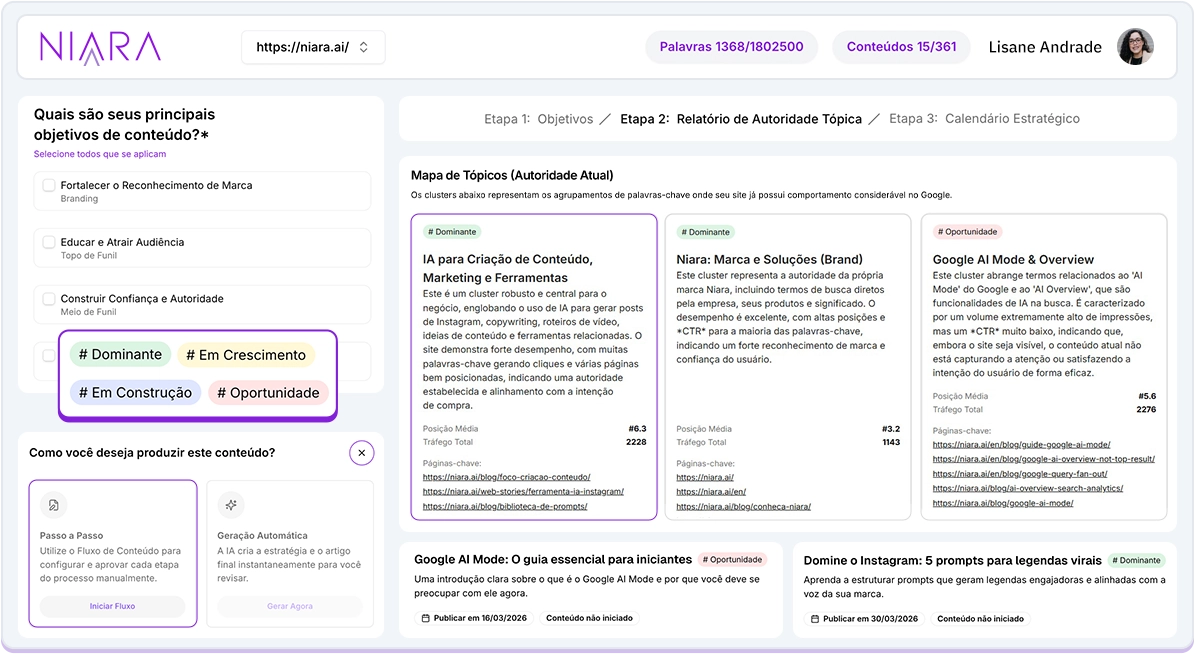1196x658 pixels.
Task: Check Fortalecer o Reconhecimento de Marca
Action: coord(48,185)
